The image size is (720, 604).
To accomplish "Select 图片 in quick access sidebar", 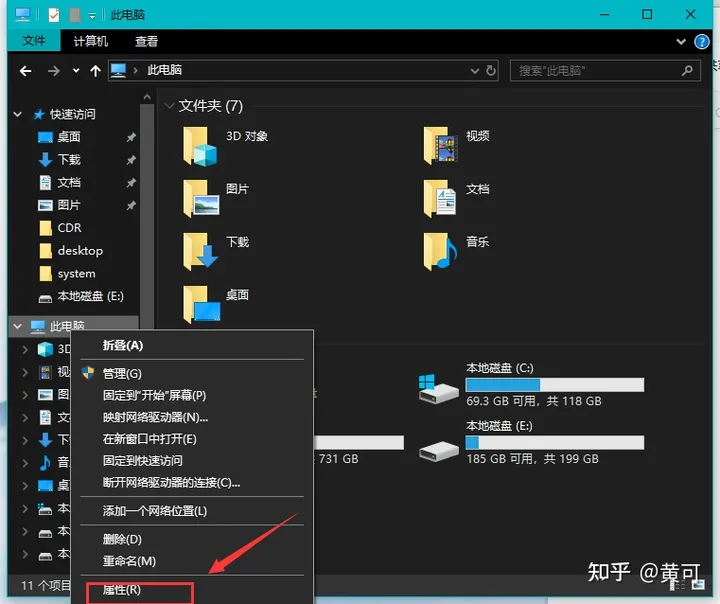I will tap(69, 205).
